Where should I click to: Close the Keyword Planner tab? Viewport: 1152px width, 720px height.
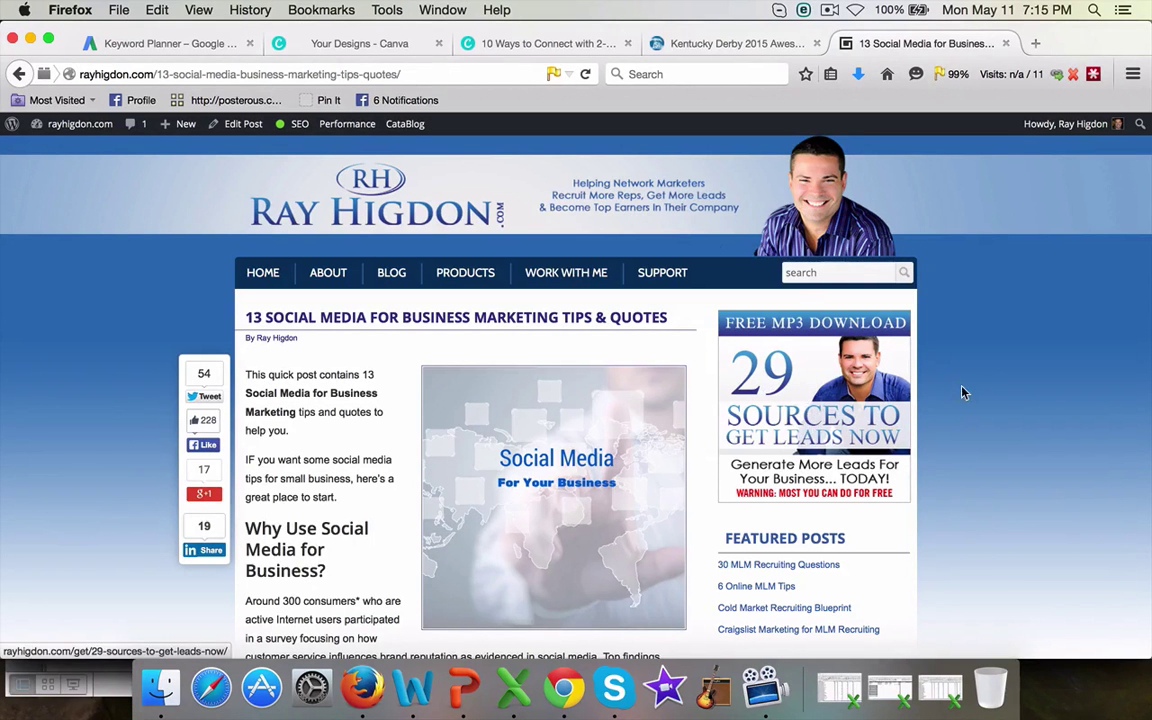coord(250,43)
